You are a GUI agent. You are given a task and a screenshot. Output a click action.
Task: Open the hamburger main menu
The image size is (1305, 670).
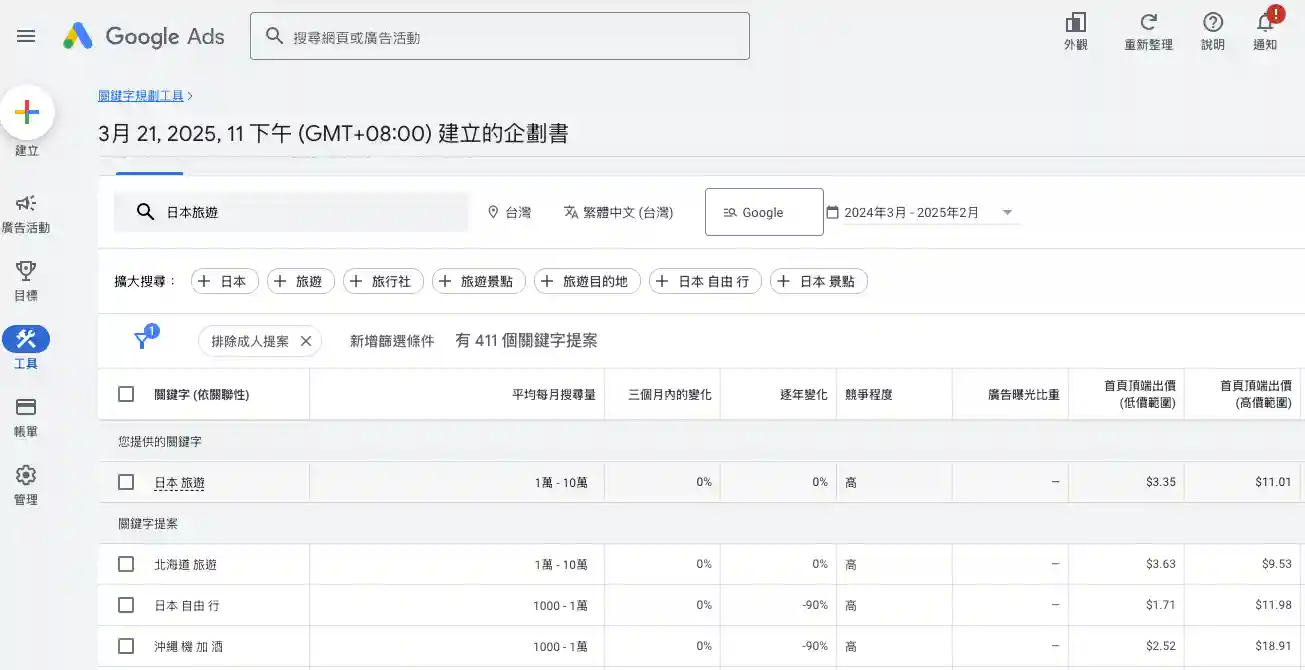(x=26, y=36)
